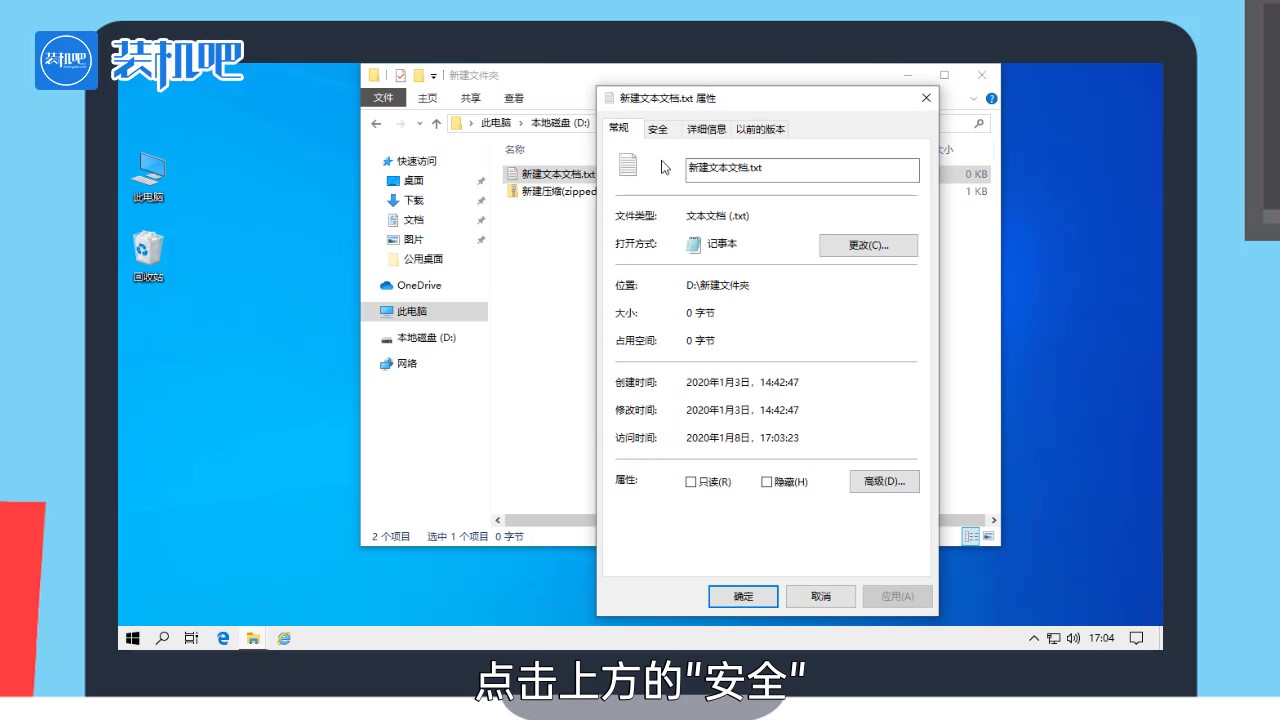Viewport: 1280px width, 720px height.
Task: Enable the 隐藏(H) hidden attribute checkbox
Action: point(766,481)
